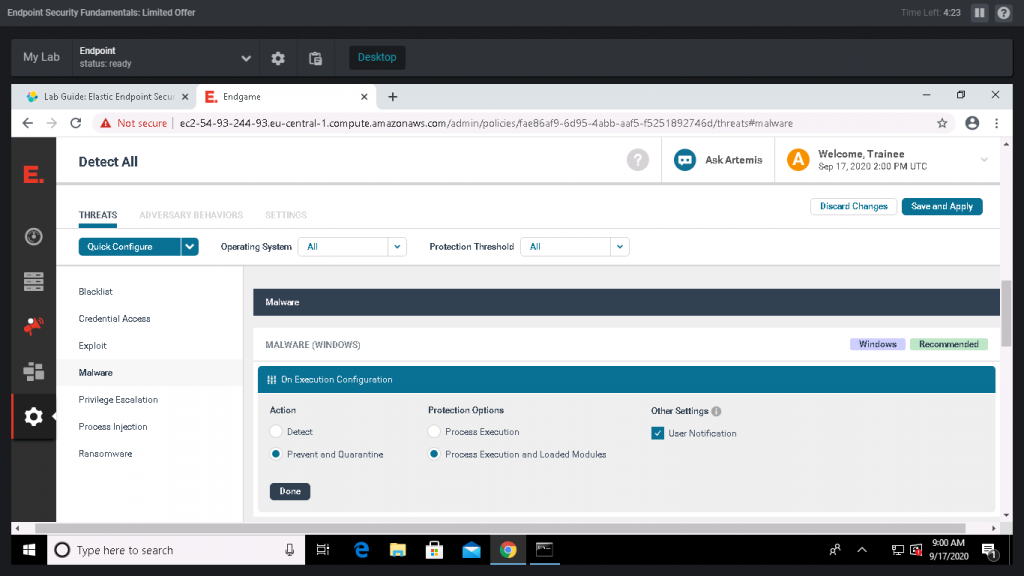The height and width of the screenshot is (576, 1024).
Task: Open File Explorer from the taskbar
Action: coord(398,550)
